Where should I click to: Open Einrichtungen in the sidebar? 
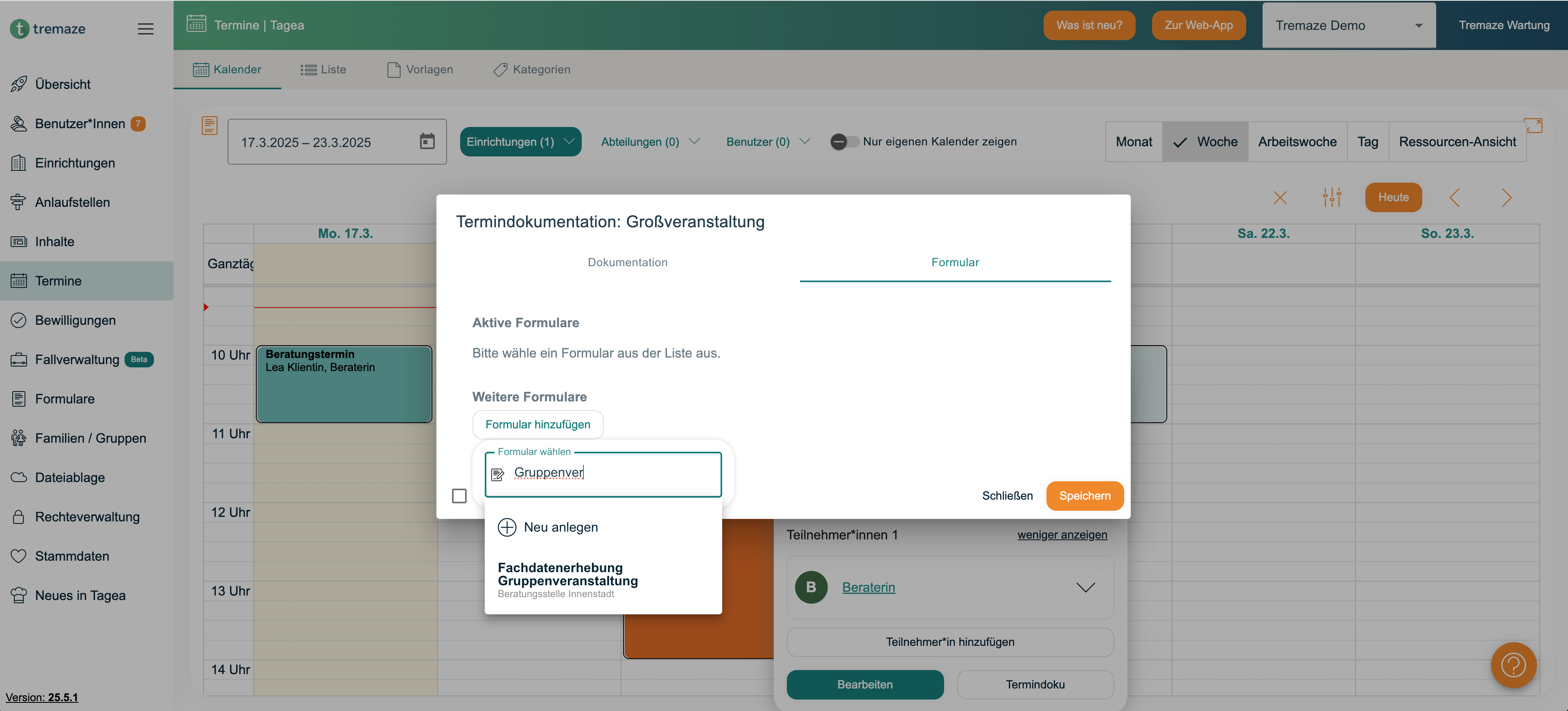(86, 163)
